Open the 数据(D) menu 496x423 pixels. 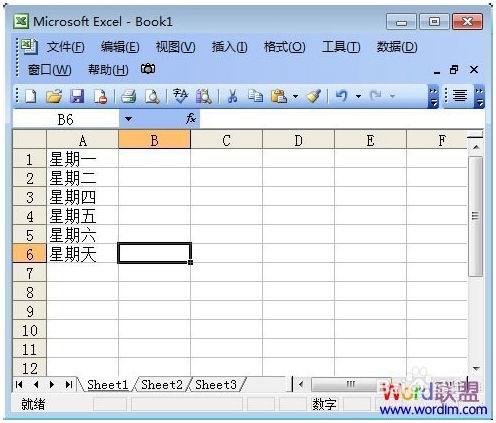tap(397, 47)
